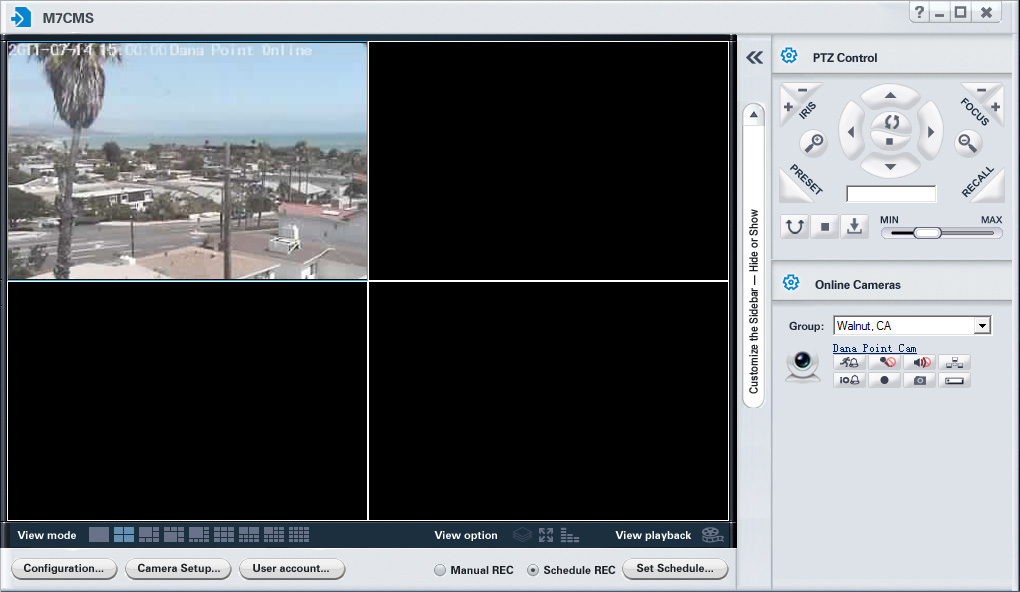Click the square stop button beside patrol

coord(824,227)
